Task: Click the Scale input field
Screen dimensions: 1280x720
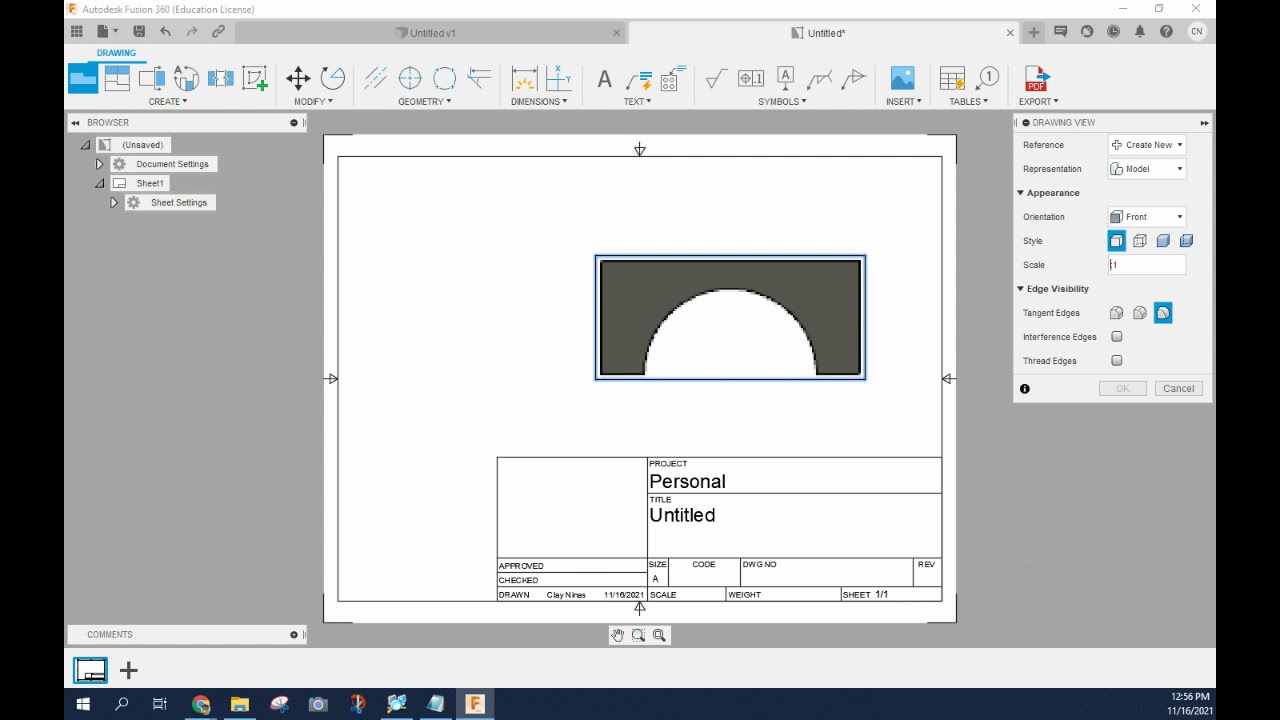Action: coord(1147,265)
